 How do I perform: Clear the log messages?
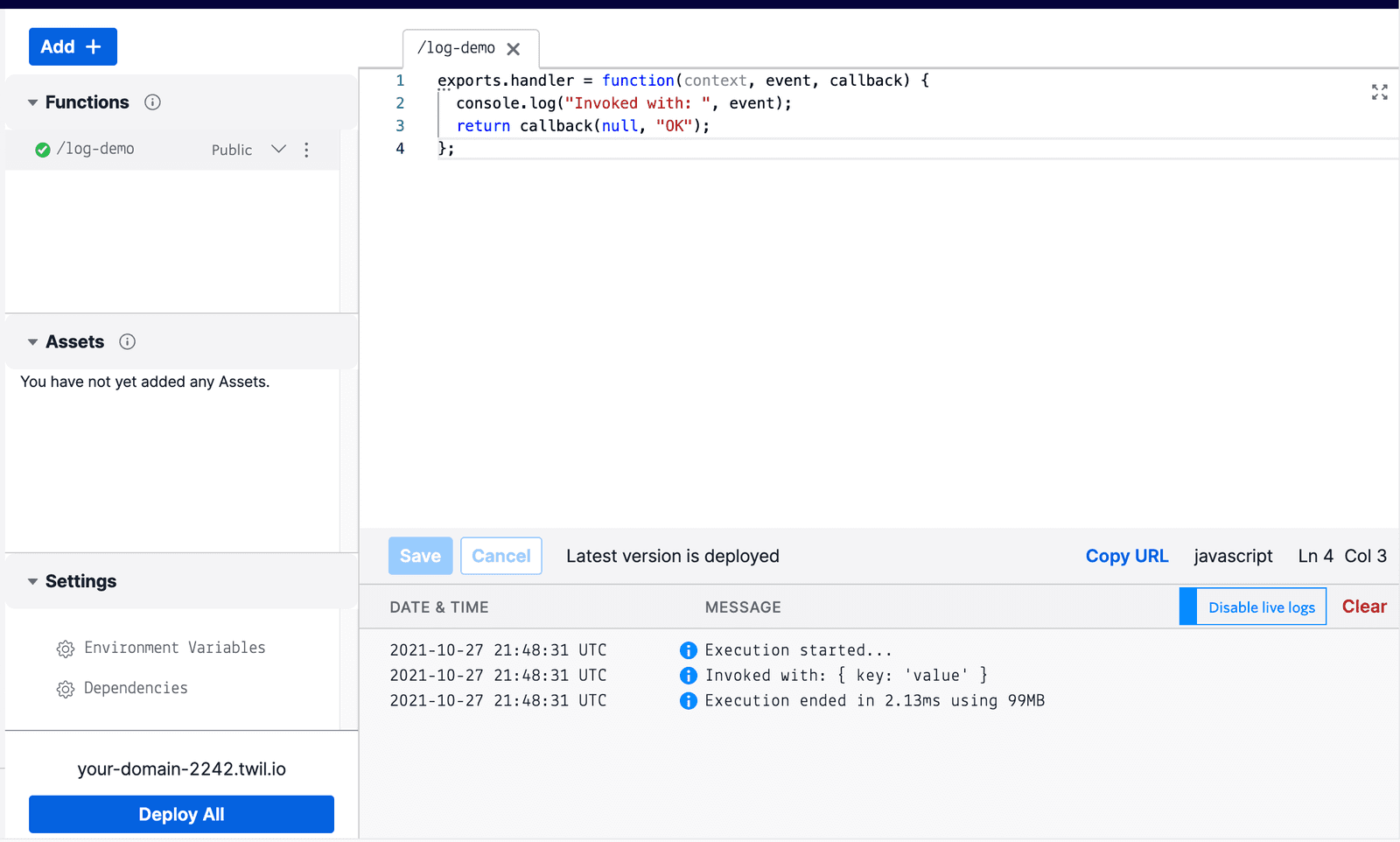[x=1363, y=606]
